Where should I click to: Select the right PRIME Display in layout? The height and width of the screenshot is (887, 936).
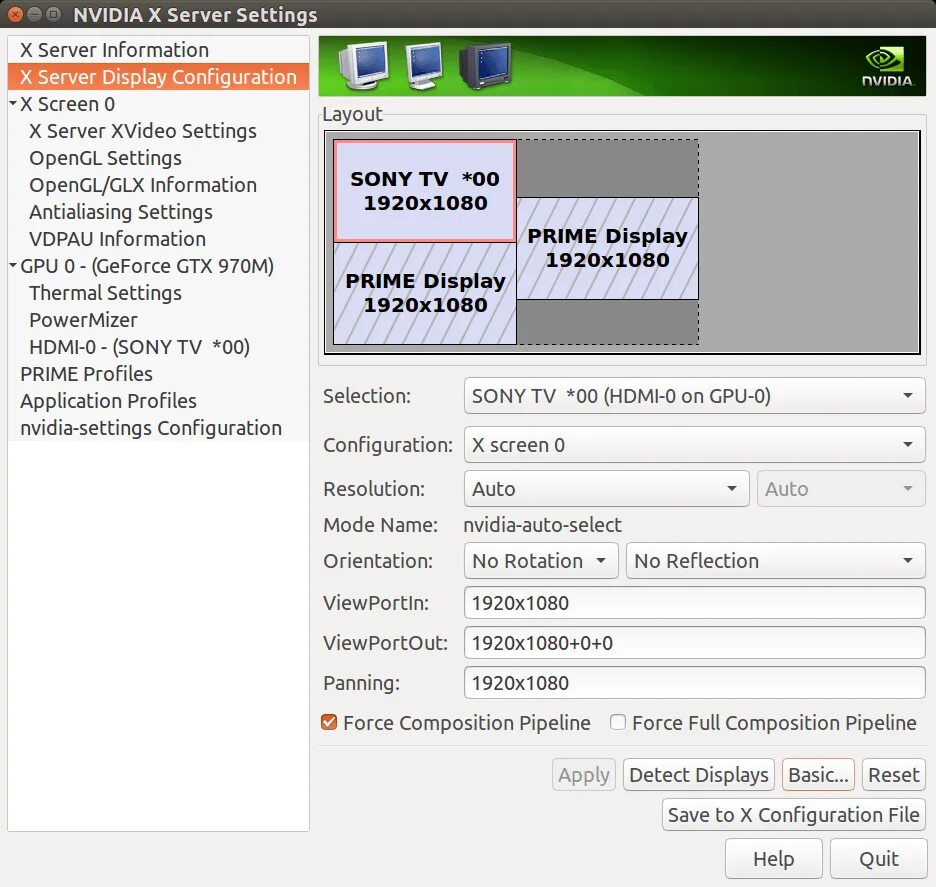pyautogui.click(x=608, y=248)
